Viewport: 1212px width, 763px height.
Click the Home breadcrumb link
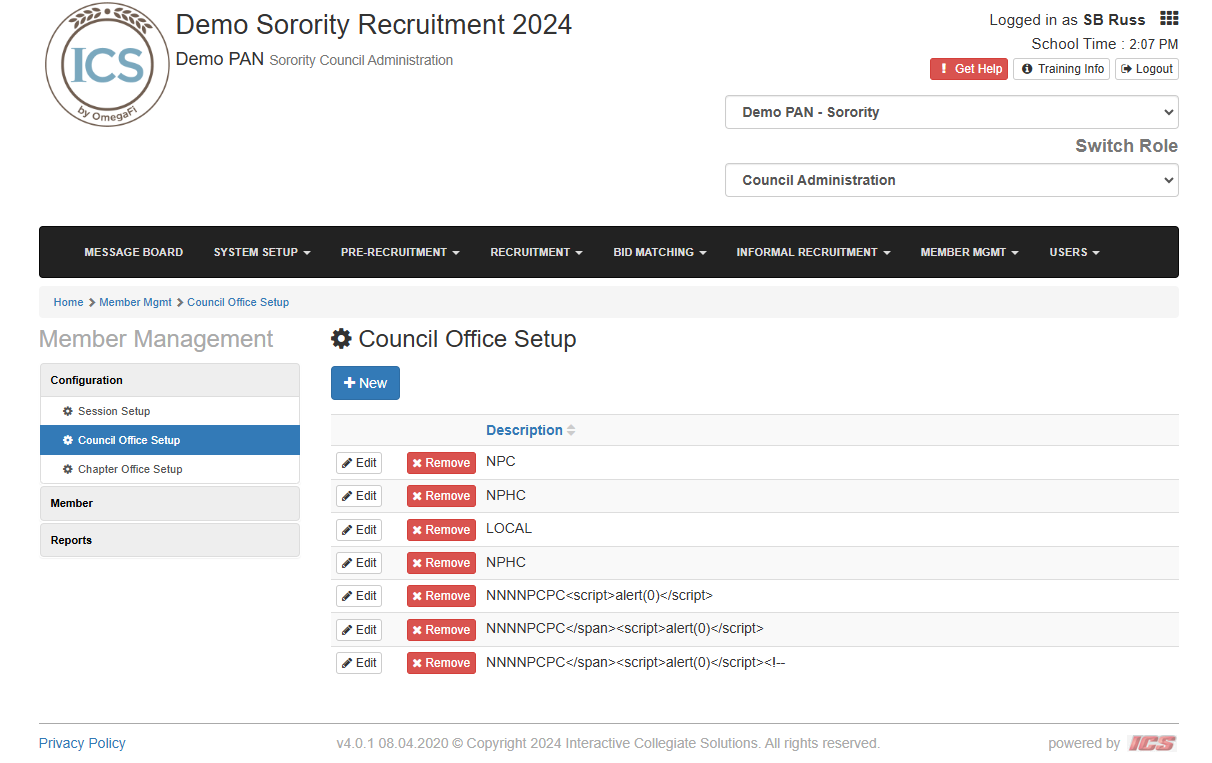click(68, 302)
